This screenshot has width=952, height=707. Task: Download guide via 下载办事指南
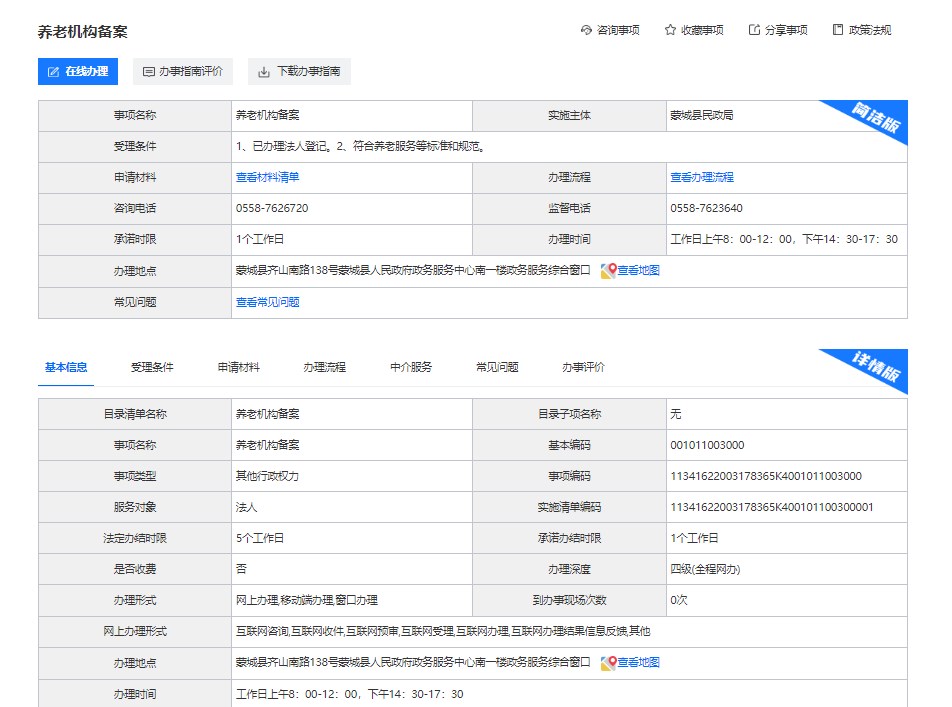point(299,72)
